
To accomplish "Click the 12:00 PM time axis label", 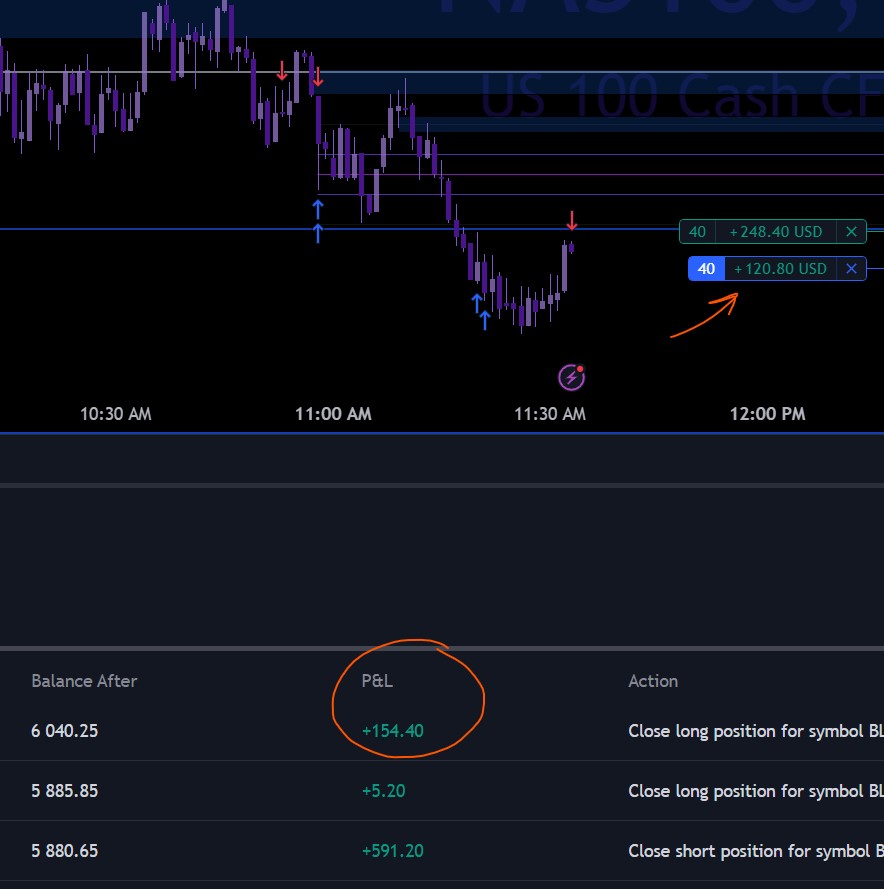I will (767, 414).
